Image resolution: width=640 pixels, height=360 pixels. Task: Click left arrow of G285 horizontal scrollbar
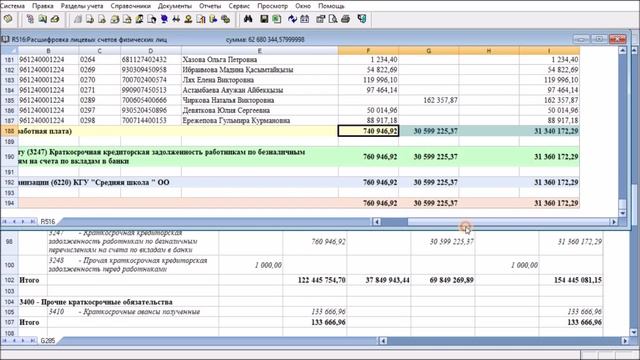point(382,340)
